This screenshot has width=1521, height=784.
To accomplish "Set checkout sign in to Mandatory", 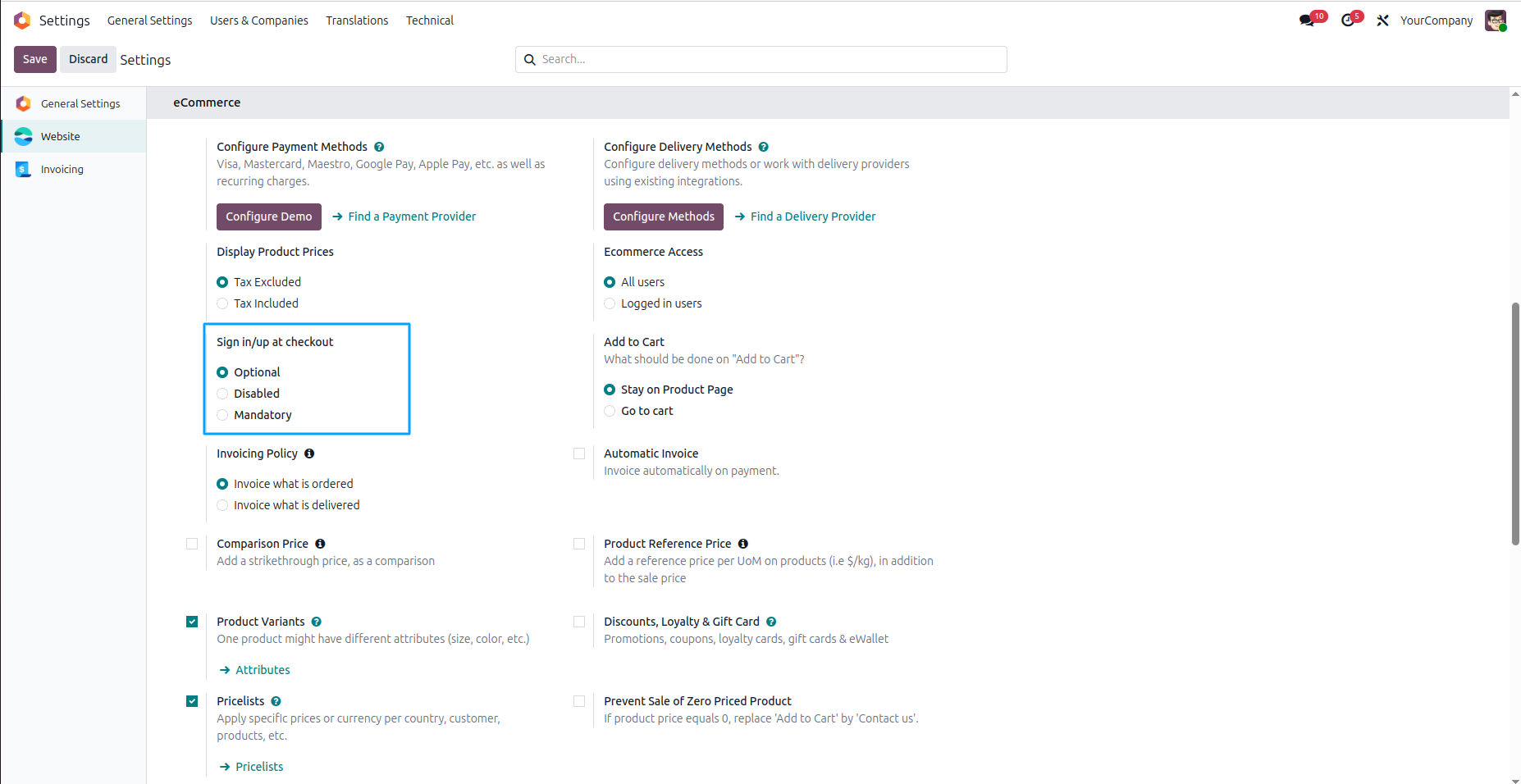I will 222,415.
